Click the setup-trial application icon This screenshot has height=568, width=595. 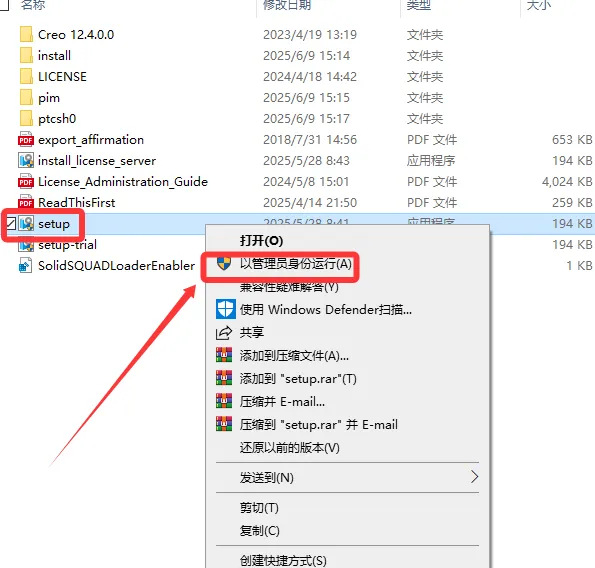pos(26,245)
